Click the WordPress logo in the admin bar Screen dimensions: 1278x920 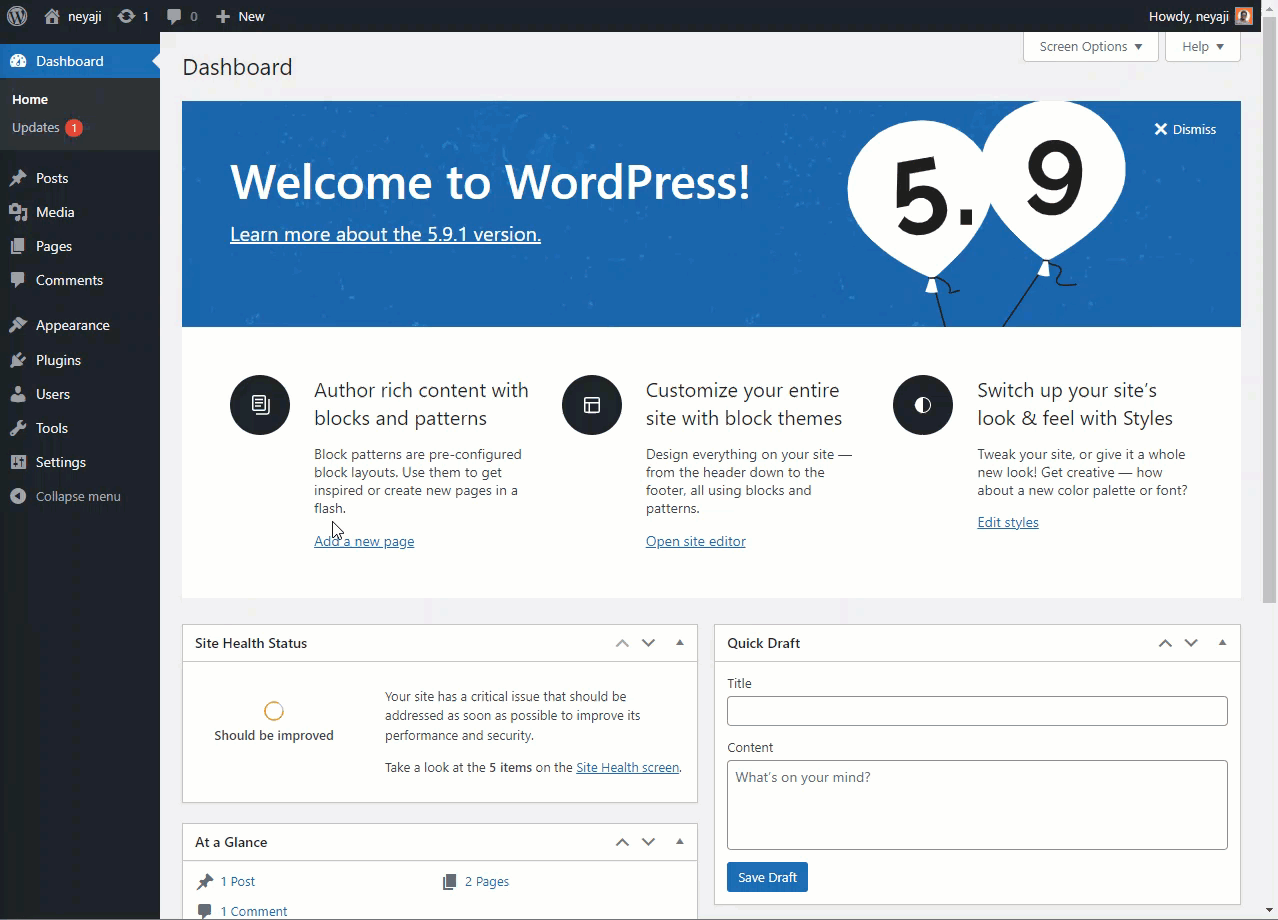[17, 16]
